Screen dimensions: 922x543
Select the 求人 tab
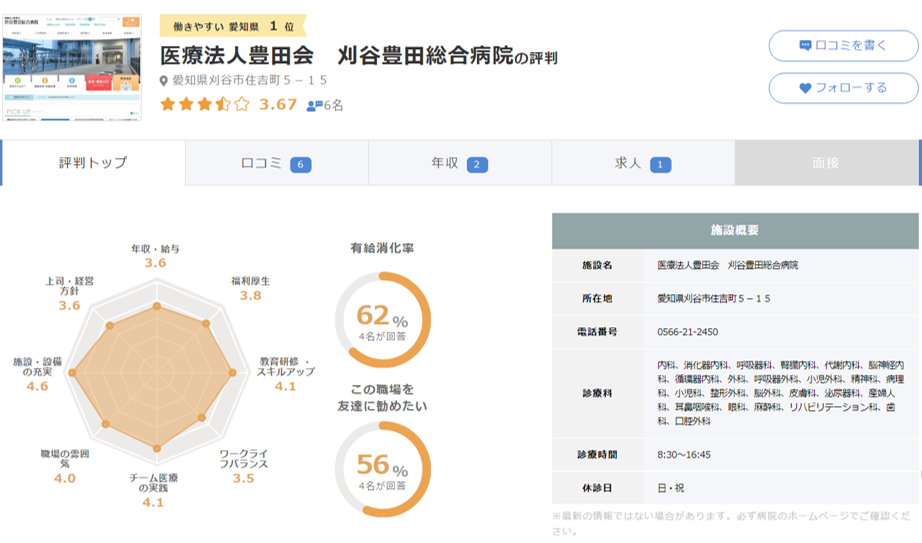642,163
